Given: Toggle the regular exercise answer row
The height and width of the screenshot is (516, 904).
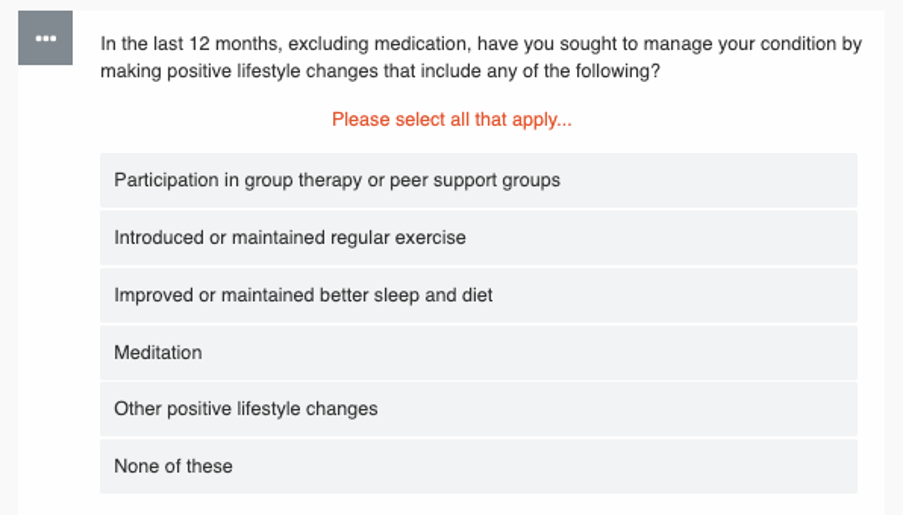Looking at the screenshot, I should [479, 238].
